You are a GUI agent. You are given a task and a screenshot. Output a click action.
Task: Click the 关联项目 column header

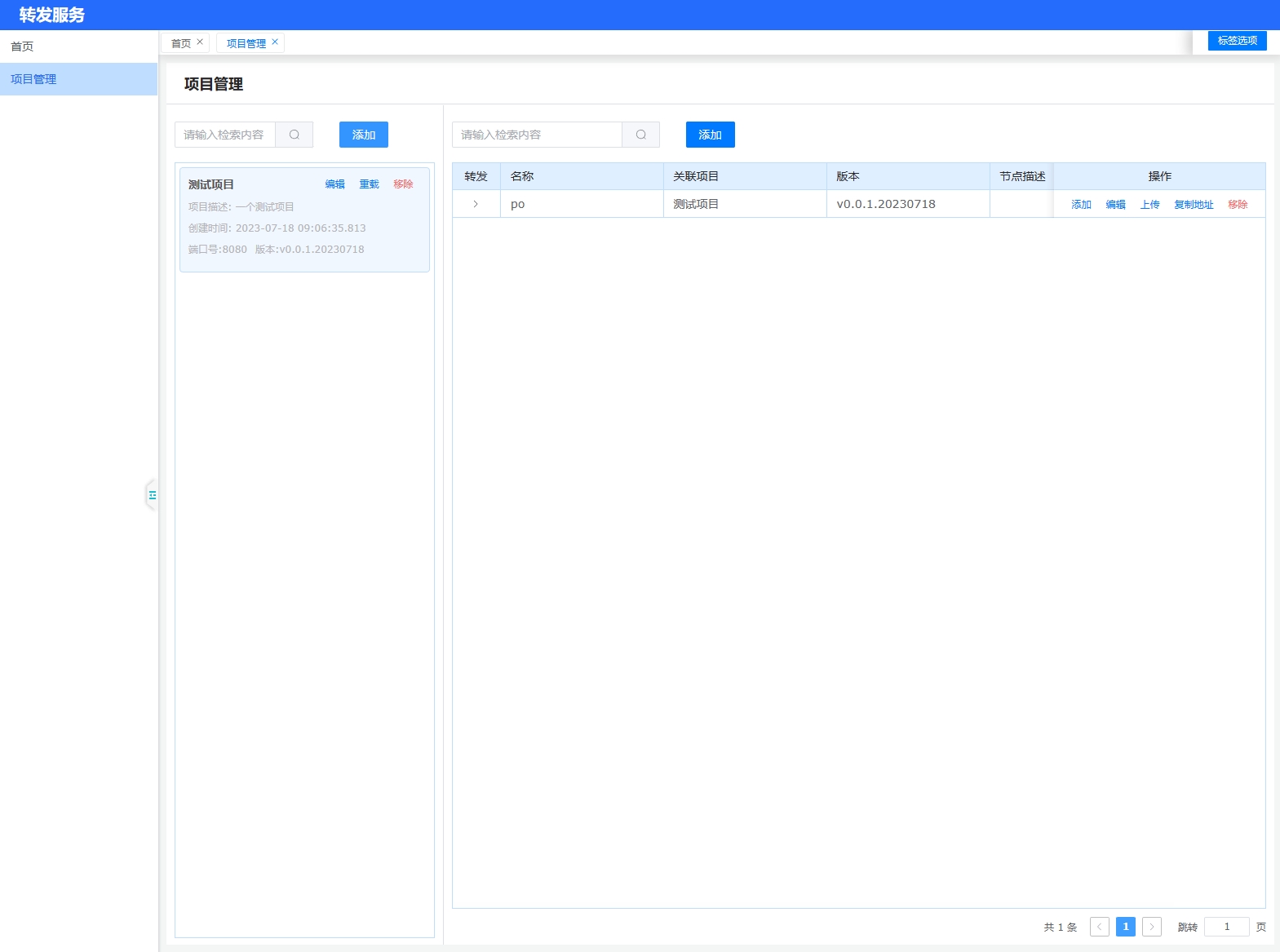(746, 176)
